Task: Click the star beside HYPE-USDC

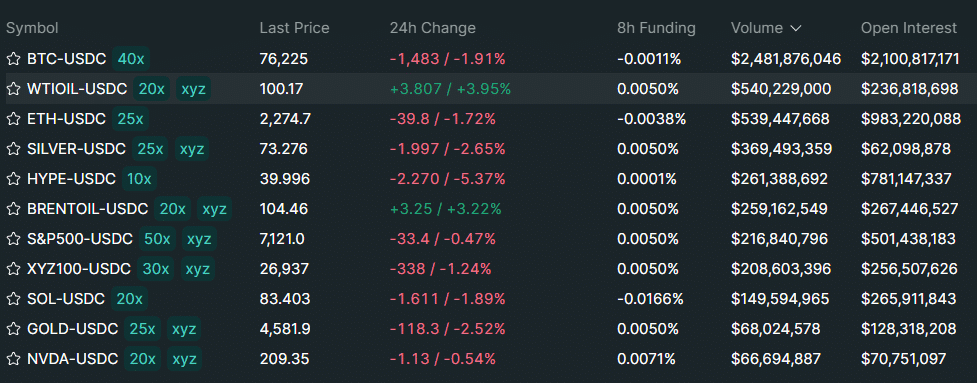Action: (x=13, y=179)
